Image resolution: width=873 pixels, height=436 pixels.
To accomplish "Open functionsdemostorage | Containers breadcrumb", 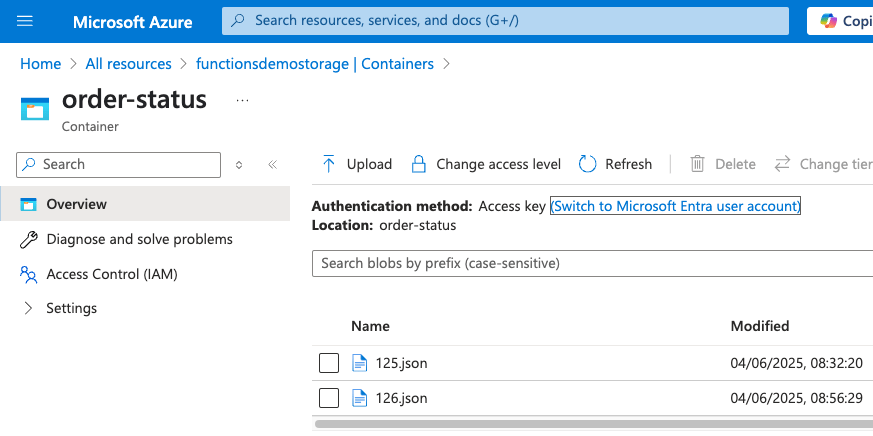I will point(315,64).
